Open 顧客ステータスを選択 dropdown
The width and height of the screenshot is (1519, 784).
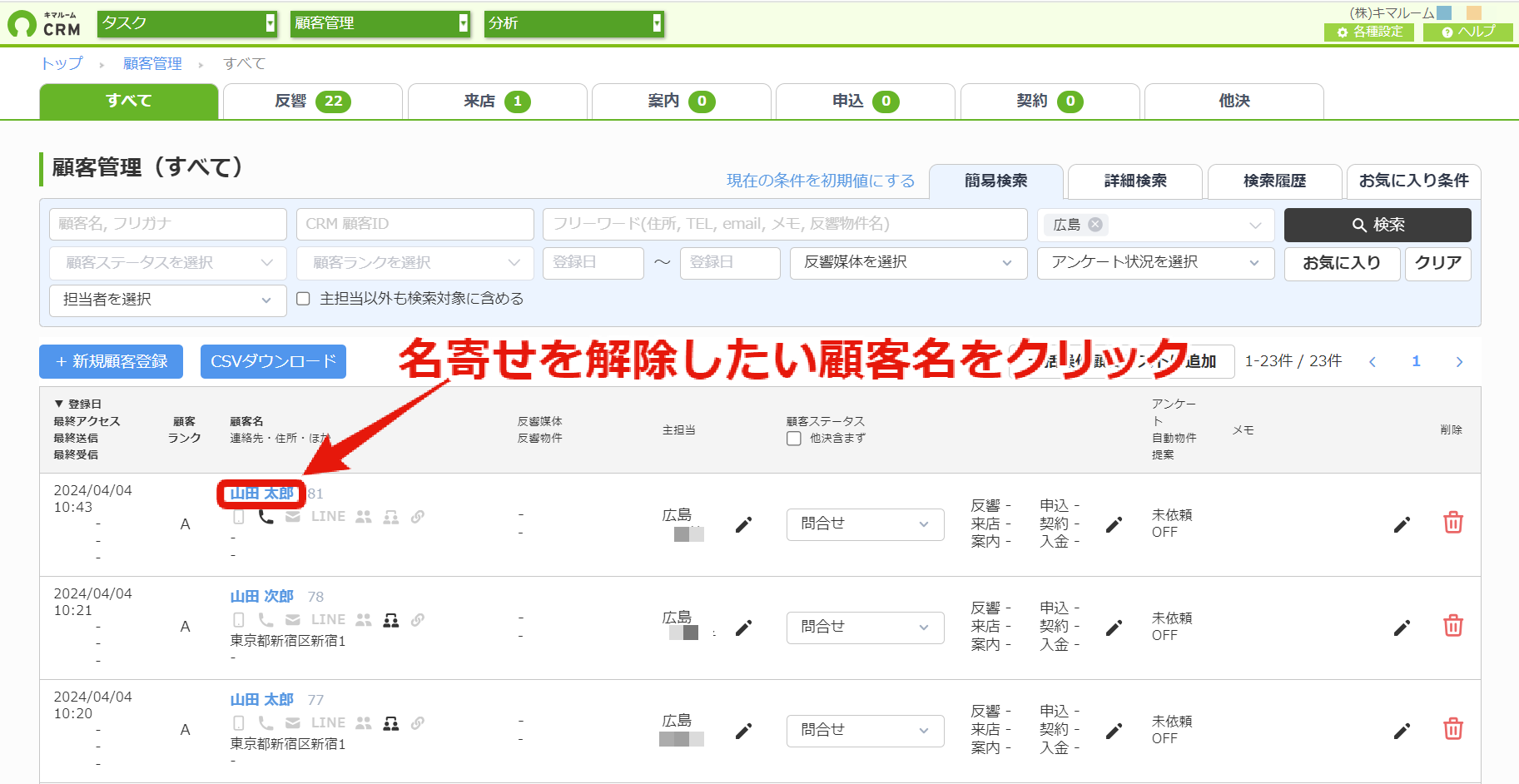(168, 263)
